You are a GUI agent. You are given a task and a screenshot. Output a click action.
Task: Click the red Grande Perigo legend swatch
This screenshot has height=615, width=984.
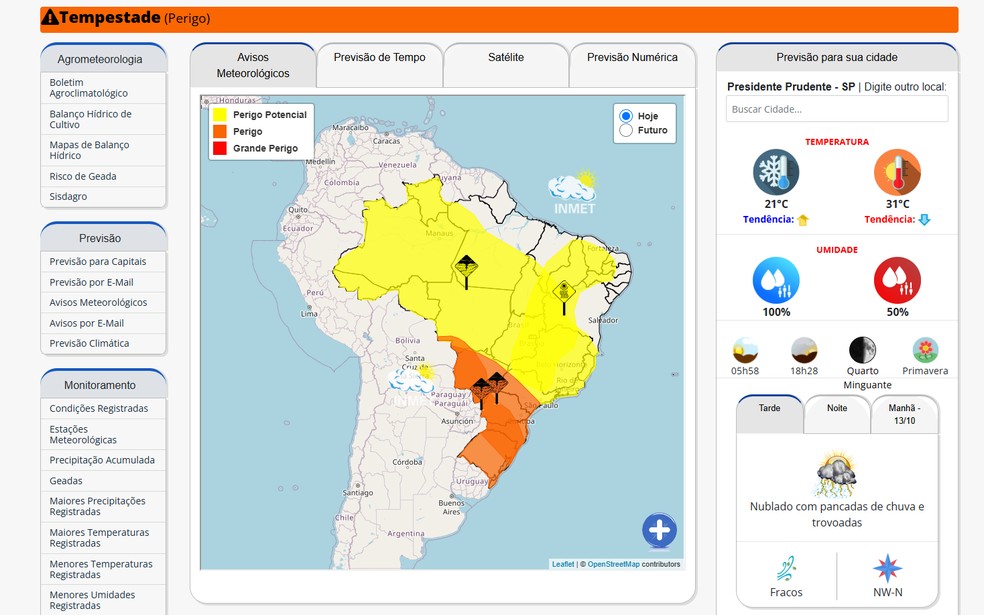pos(220,148)
